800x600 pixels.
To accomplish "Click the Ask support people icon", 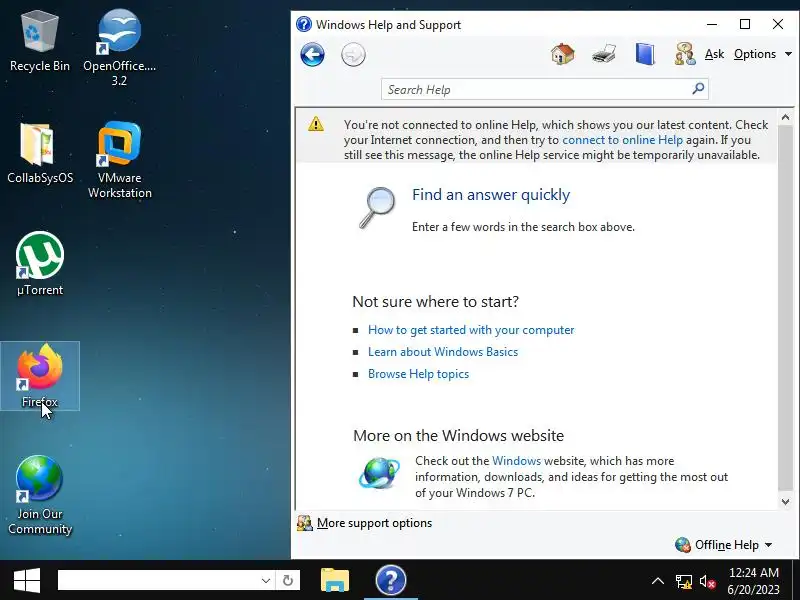I will 685,54.
